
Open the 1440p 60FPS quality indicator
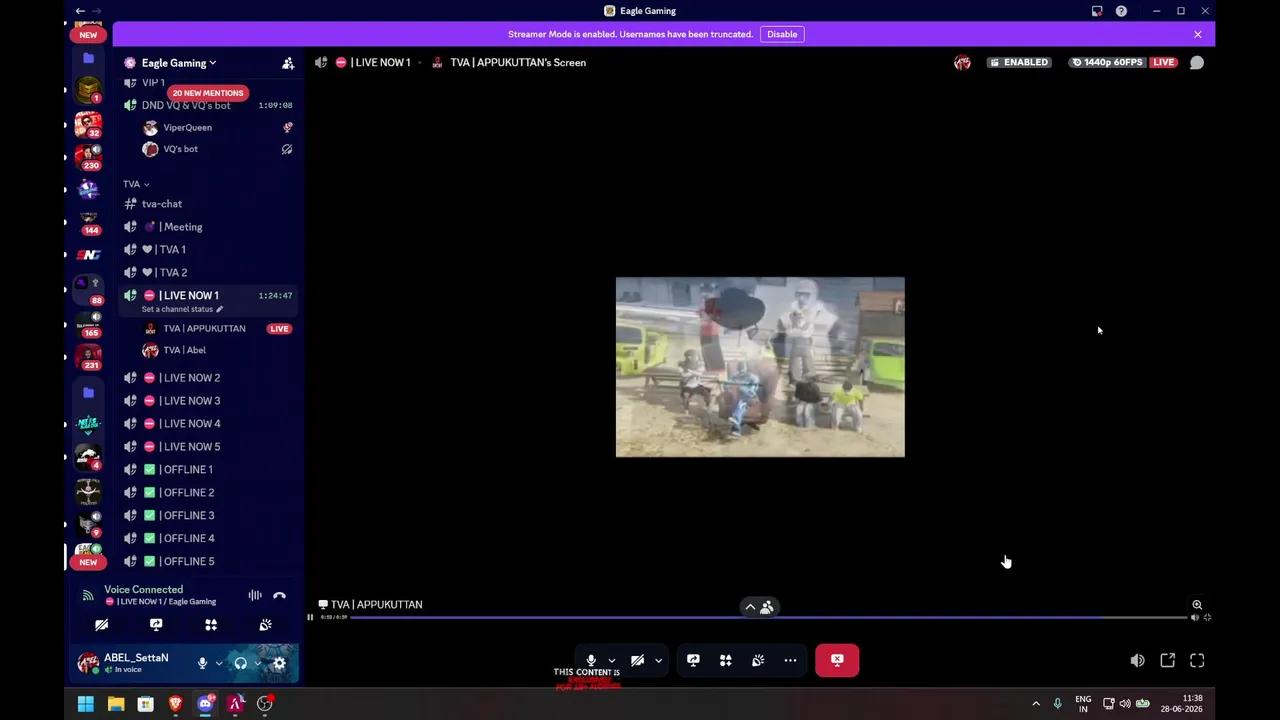pyautogui.click(x=1107, y=62)
